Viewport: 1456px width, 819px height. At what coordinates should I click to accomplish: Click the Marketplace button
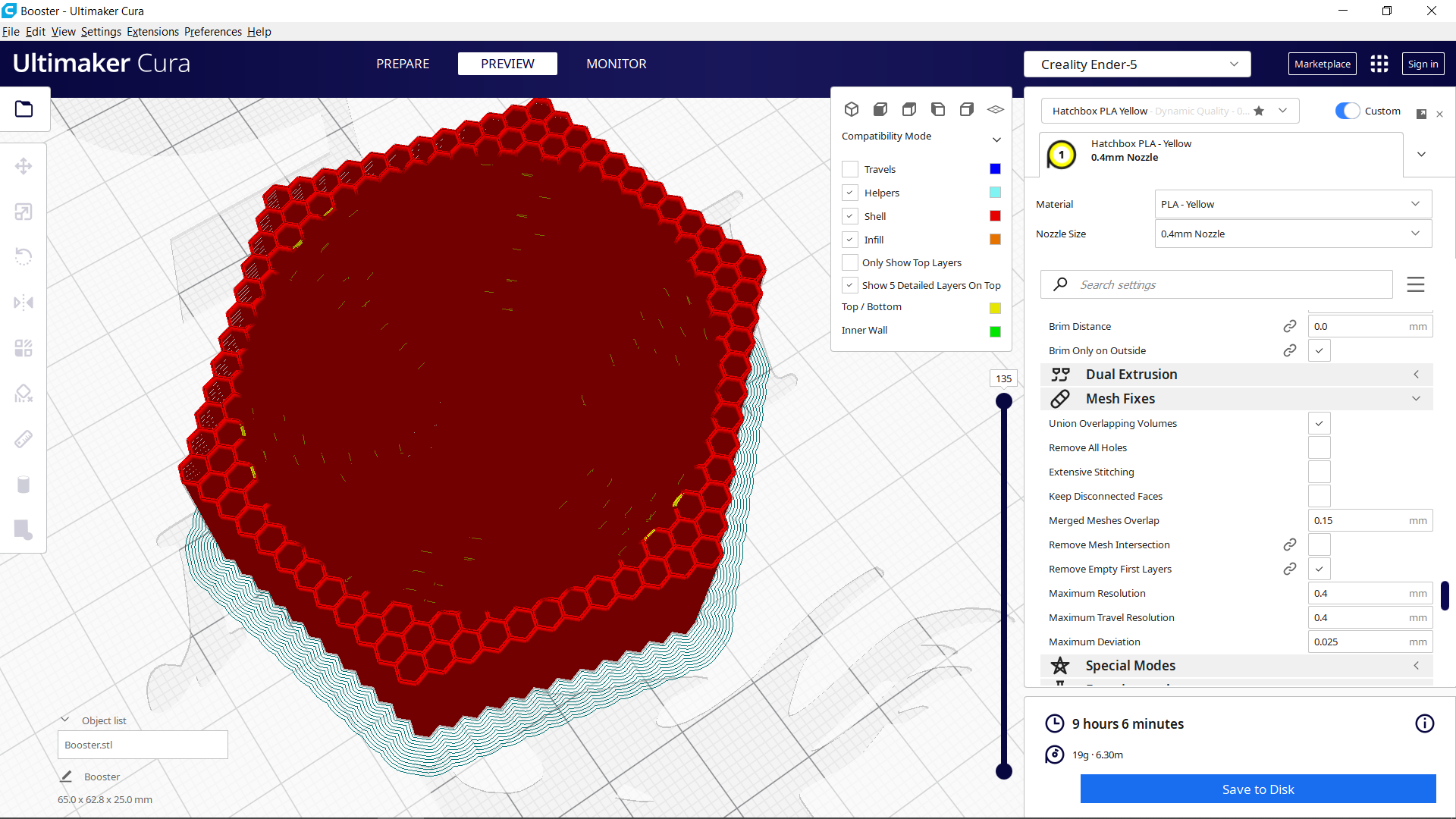1322,64
